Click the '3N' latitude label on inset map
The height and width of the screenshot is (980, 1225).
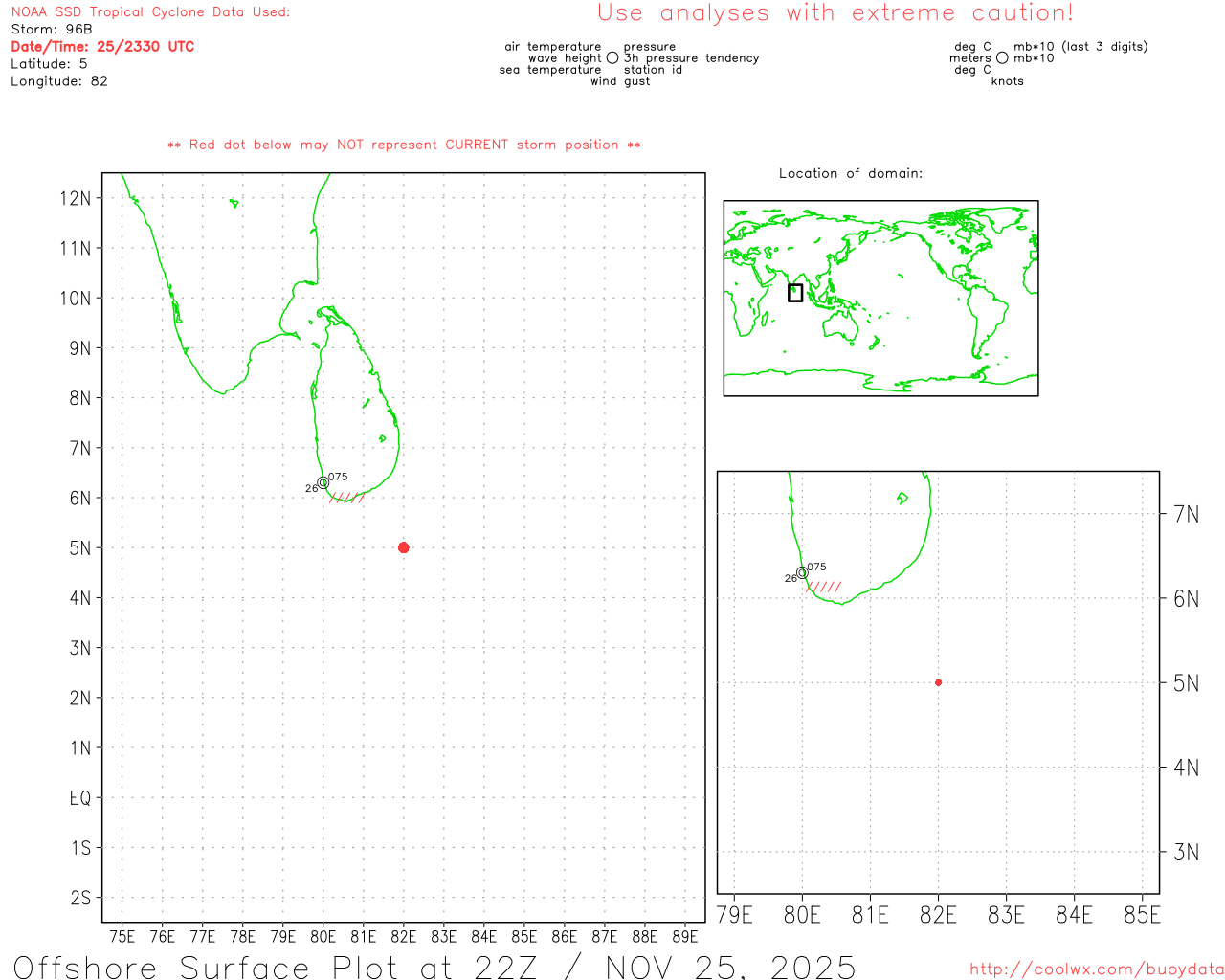click(x=1186, y=852)
